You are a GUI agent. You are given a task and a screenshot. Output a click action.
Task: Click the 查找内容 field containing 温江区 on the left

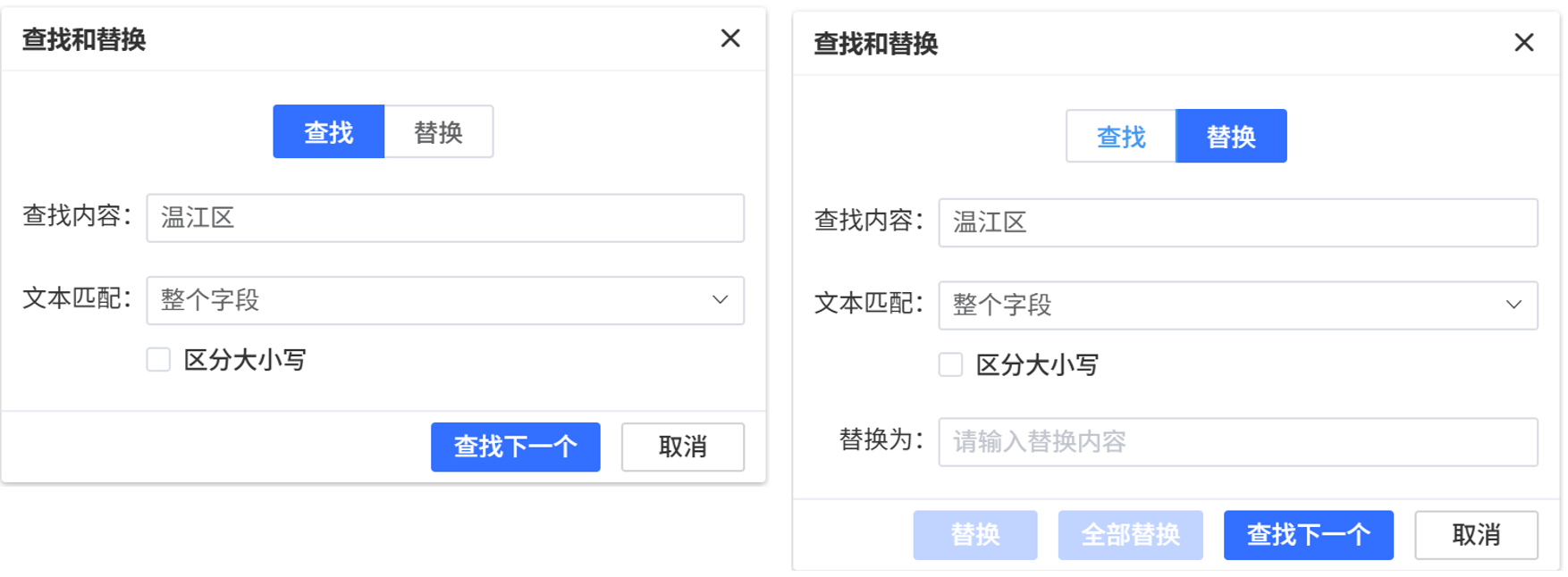[x=445, y=218]
